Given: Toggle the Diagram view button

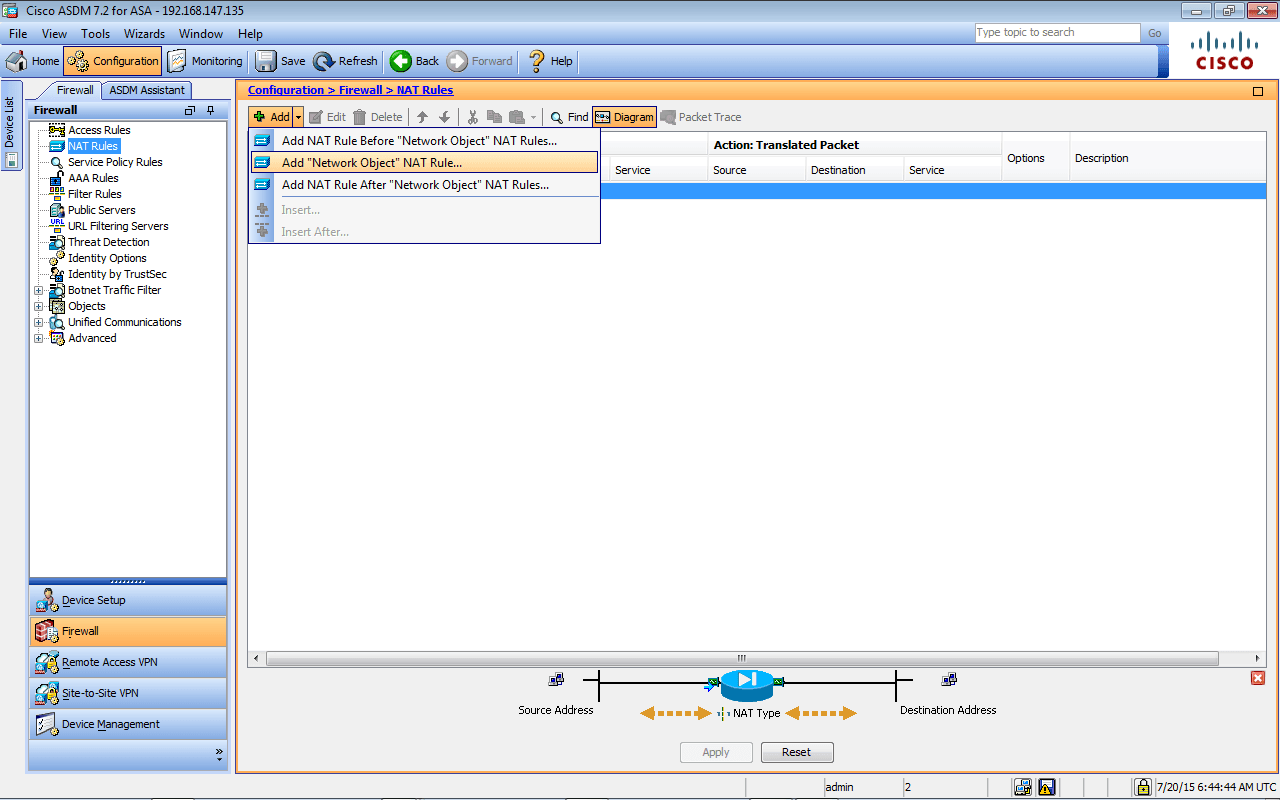Looking at the screenshot, I should [x=624, y=117].
